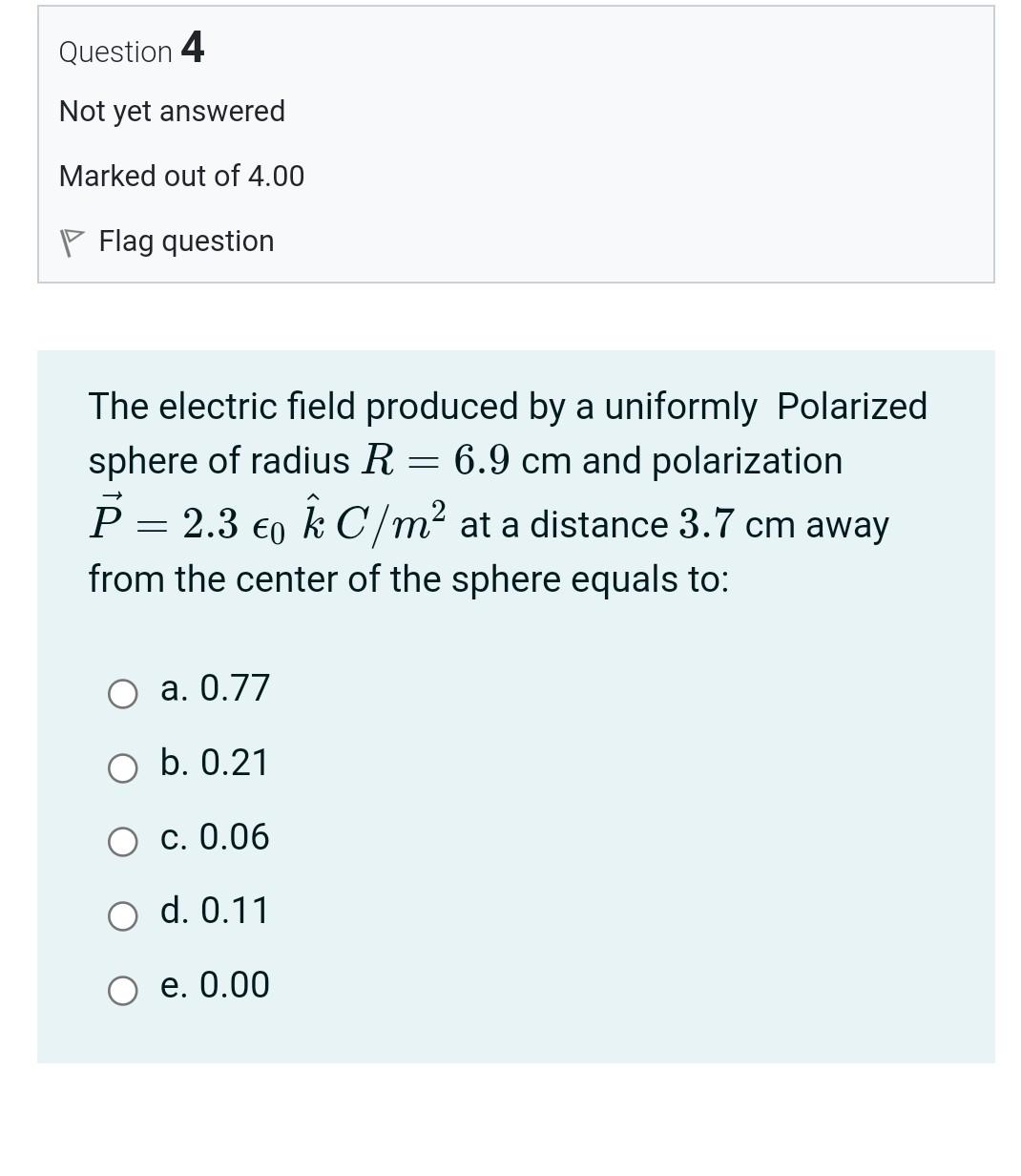
Task: Click the Flag question link text
Action: (186, 241)
